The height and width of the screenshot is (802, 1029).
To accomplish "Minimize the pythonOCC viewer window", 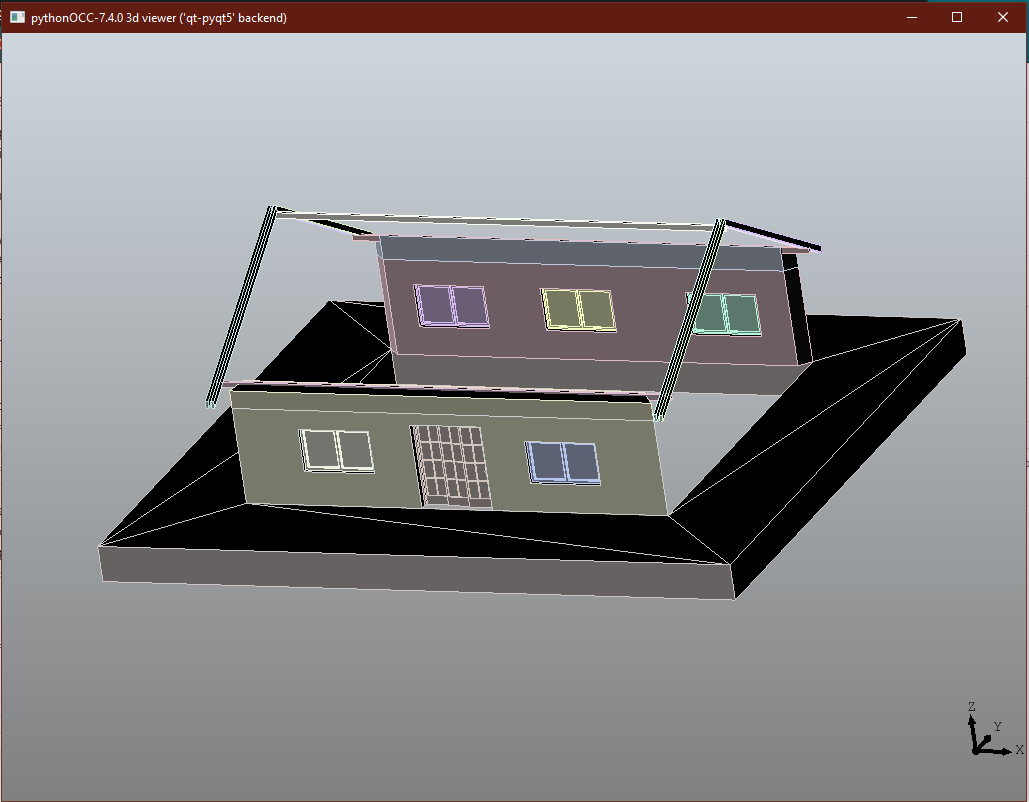I will pos(911,17).
